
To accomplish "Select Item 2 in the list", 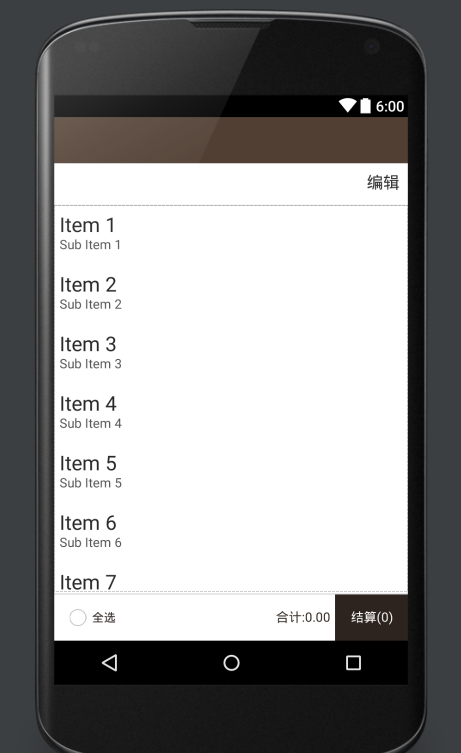I will pos(231,295).
